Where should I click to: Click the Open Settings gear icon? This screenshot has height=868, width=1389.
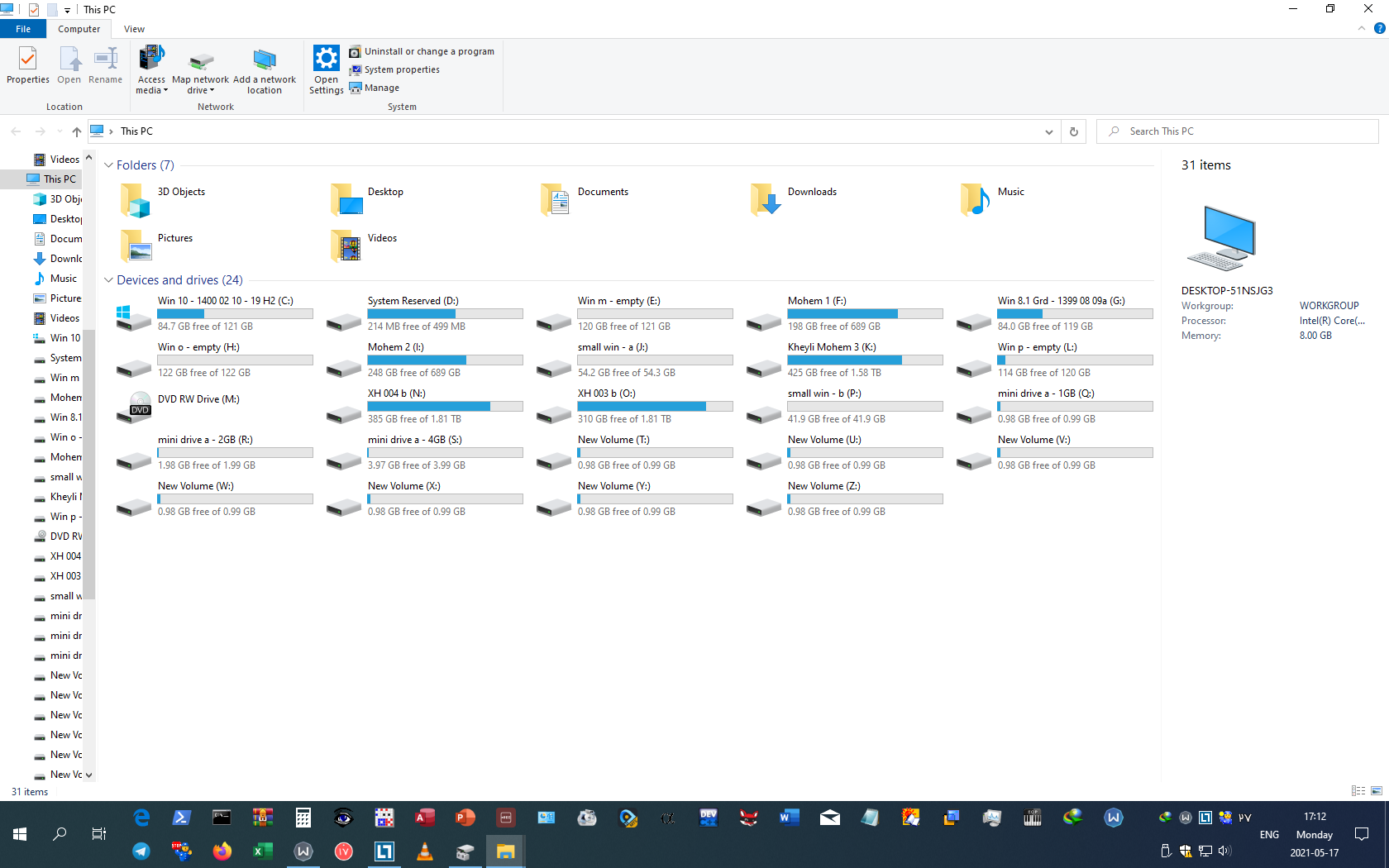tap(326, 60)
